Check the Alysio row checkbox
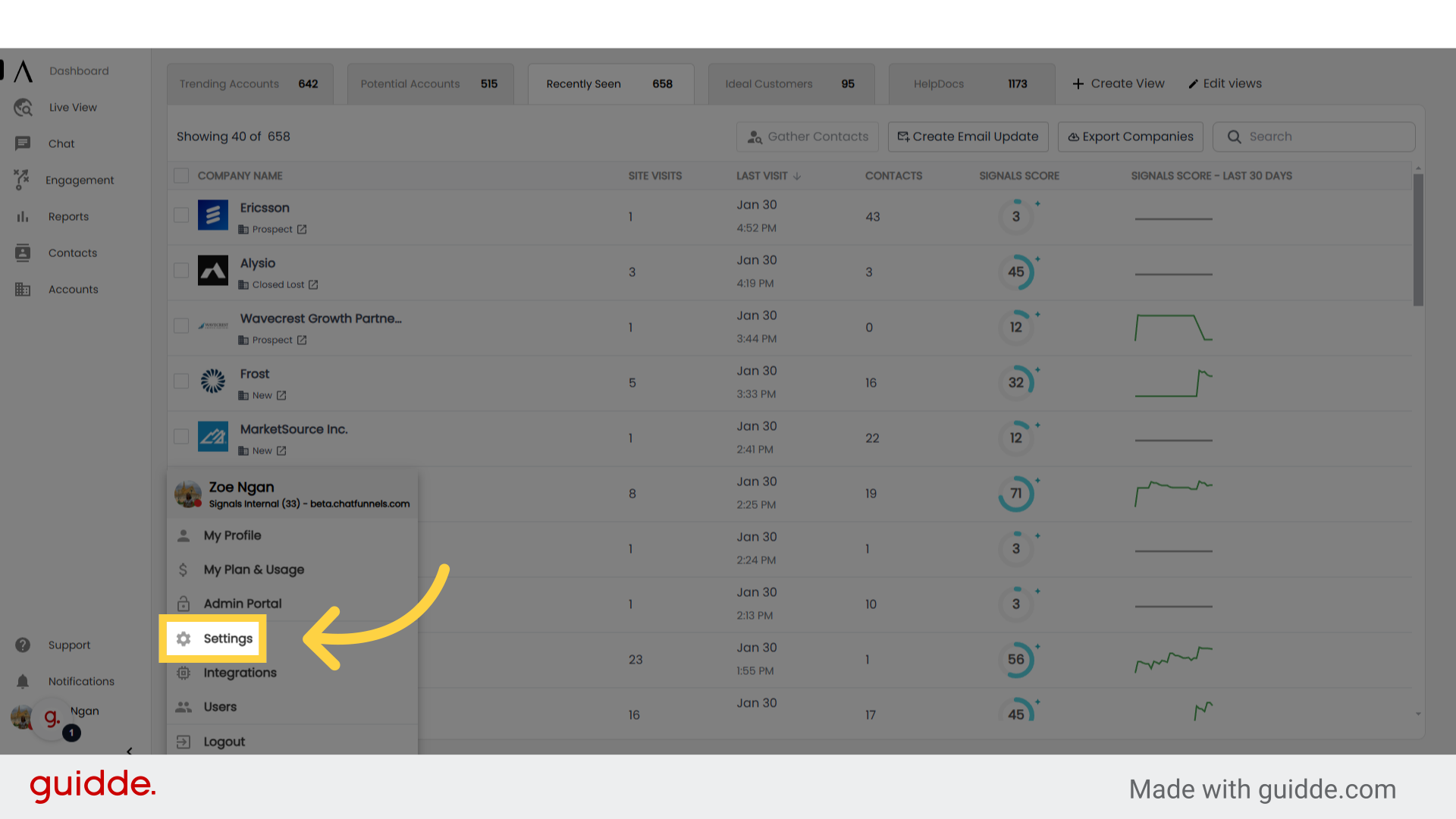The height and width of the screenshot is (819, 1456). (x=181, y=271)
